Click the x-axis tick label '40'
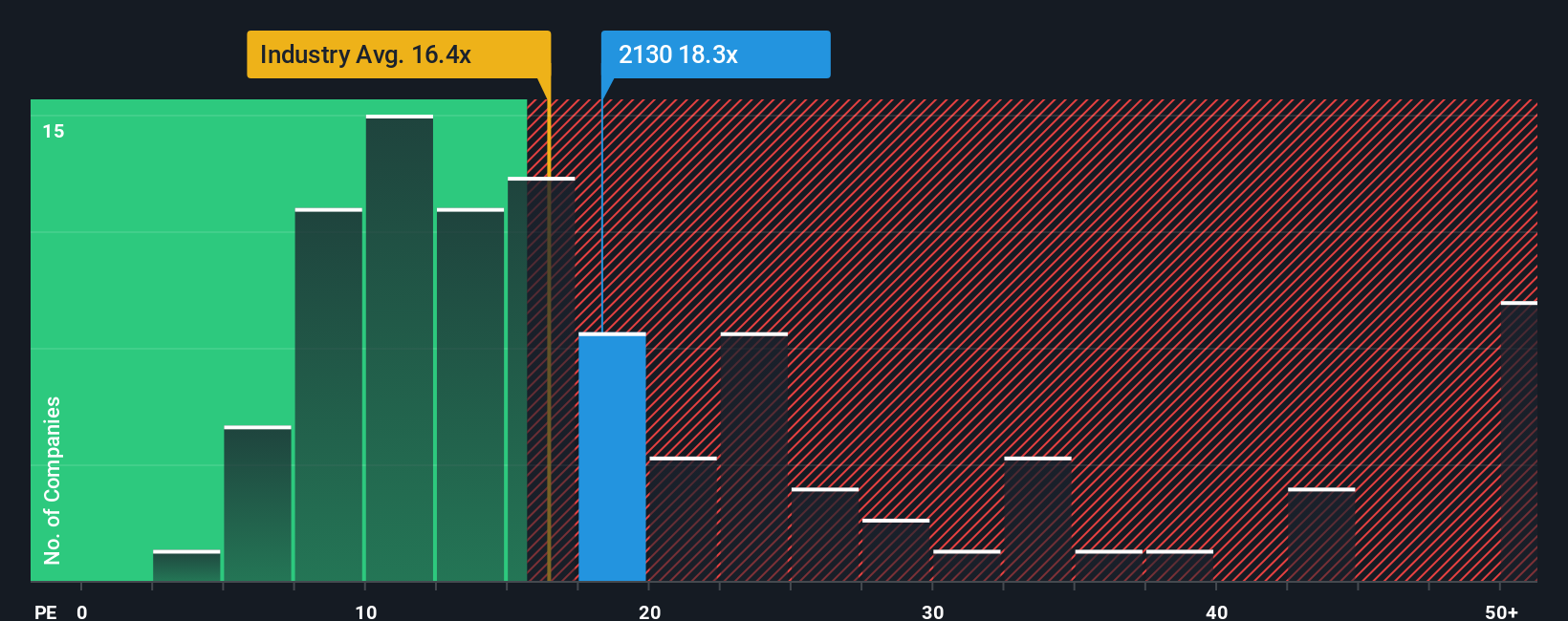Screen dimensions: 1568x621 [1216, 611]
